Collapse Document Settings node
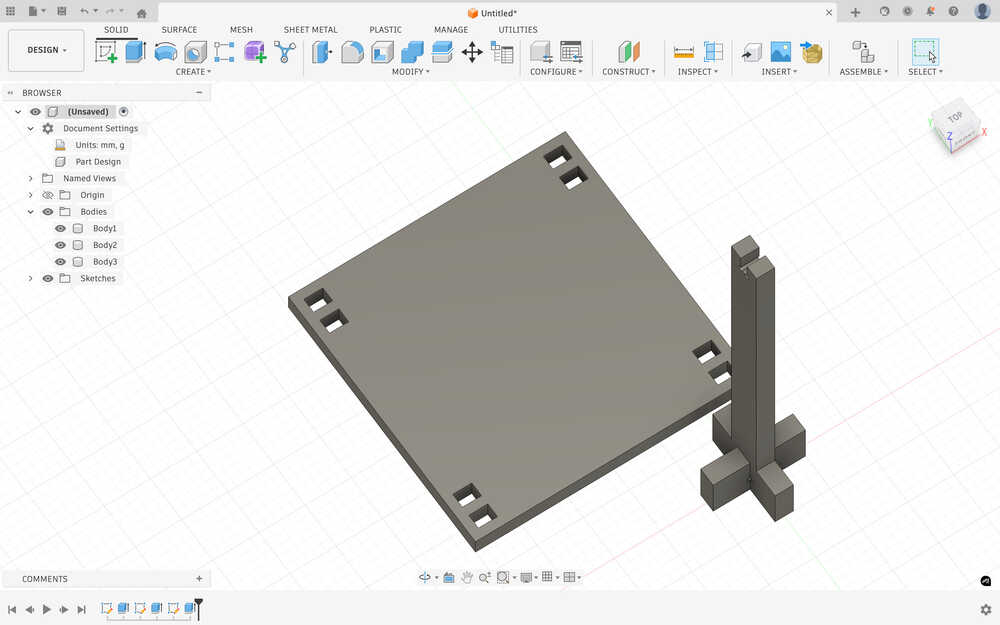Screen dimensions: 1000x625 [x=30, y=128]
